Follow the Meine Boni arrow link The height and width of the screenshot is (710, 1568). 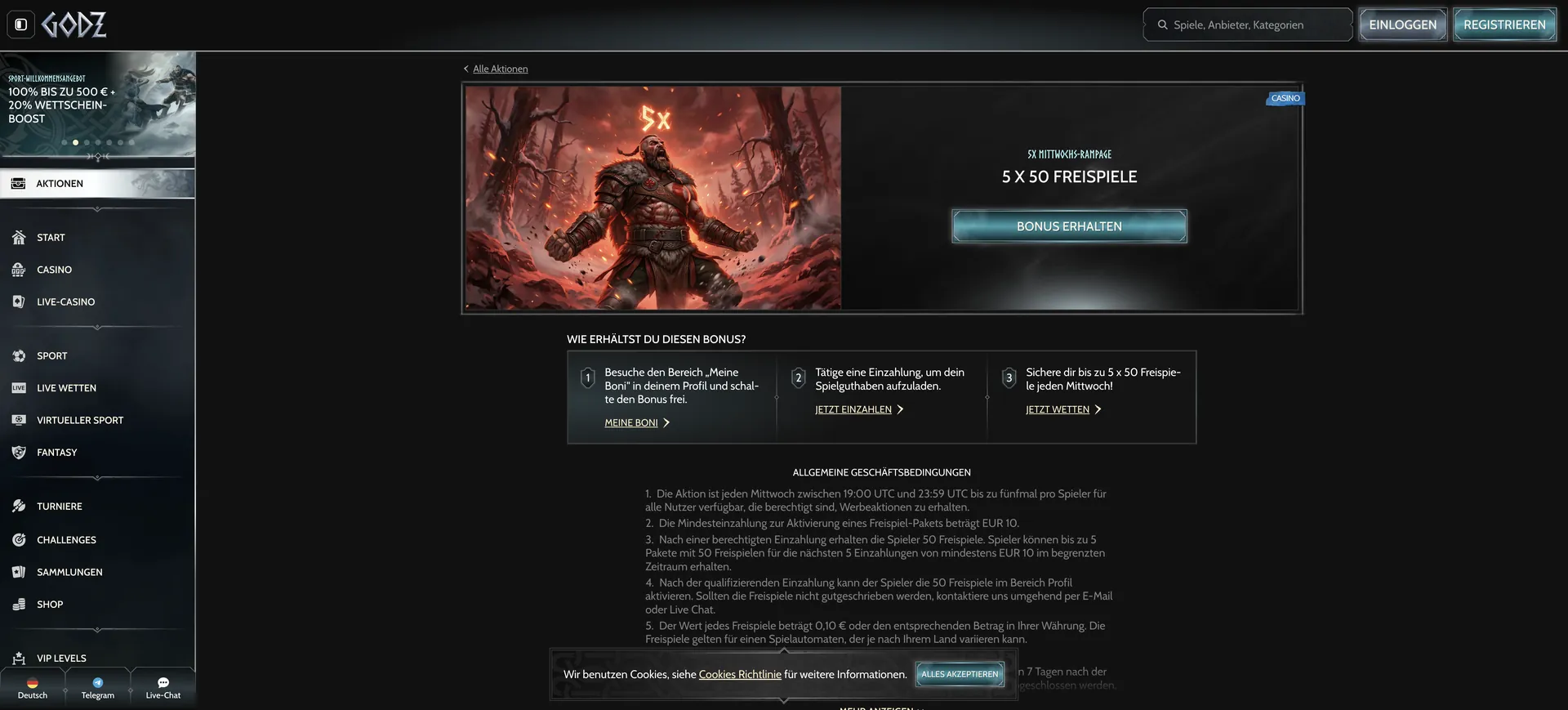tap(637, 422)
